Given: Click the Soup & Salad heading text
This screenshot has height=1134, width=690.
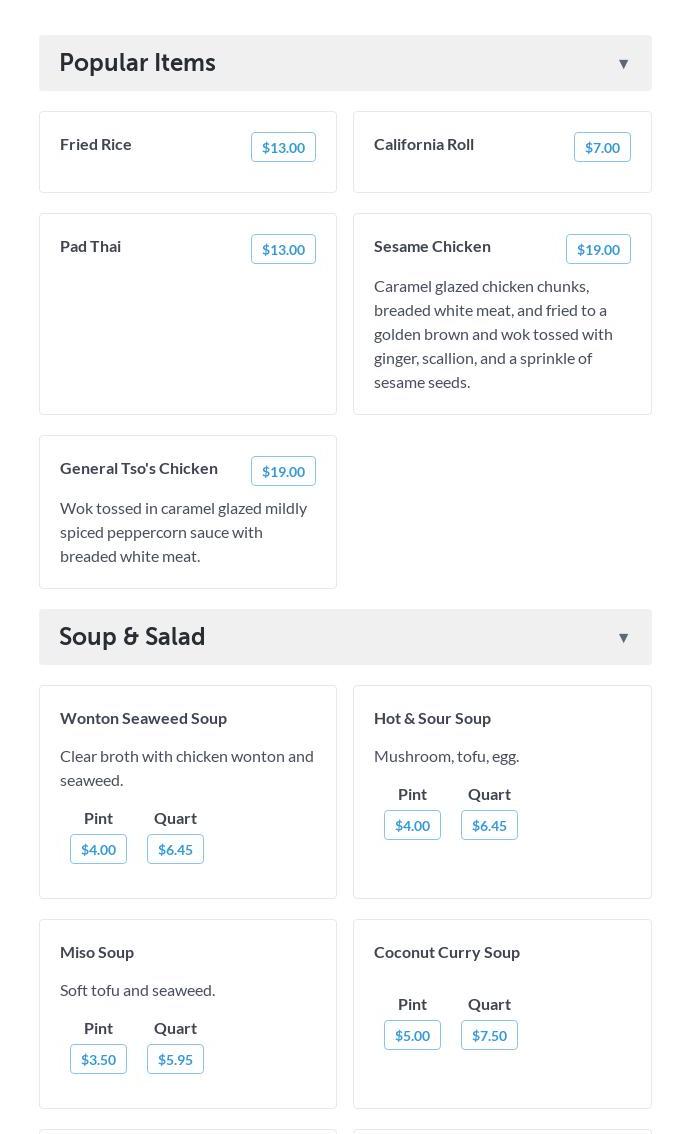Looking at the screenshot, I should point(132,637).
